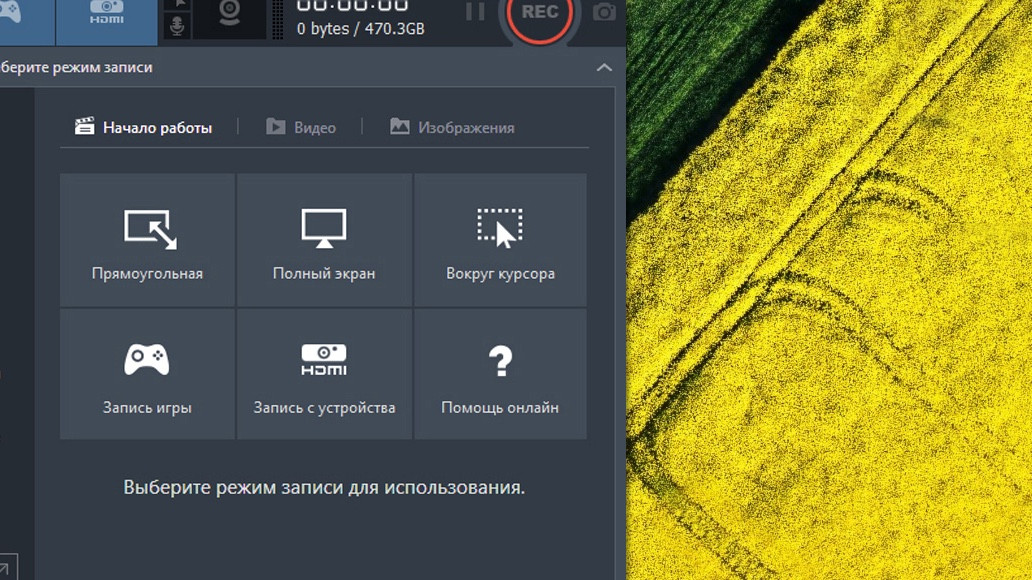This screenshot has height=580, width=1032.
Task: Switch to the Изображения tab
Action: [x=452, y=127]
